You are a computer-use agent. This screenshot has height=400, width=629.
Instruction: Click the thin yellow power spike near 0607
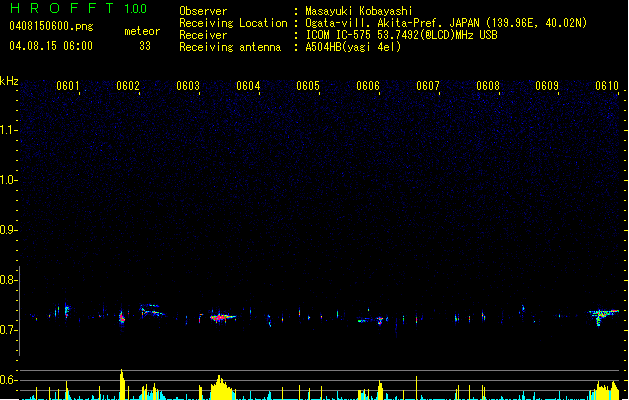click(416, 388)
